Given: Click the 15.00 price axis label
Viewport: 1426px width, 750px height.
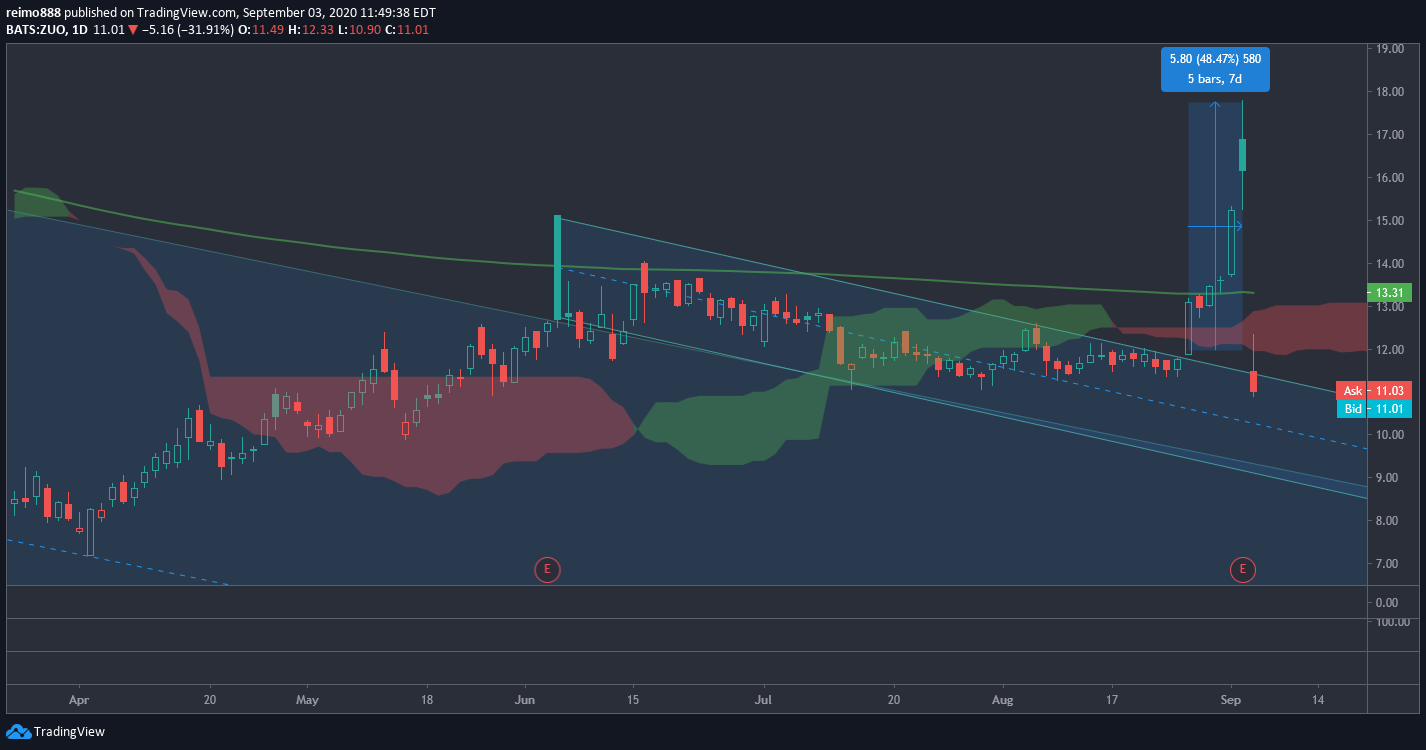Looking at the screenshot, I should (1391, 221).
